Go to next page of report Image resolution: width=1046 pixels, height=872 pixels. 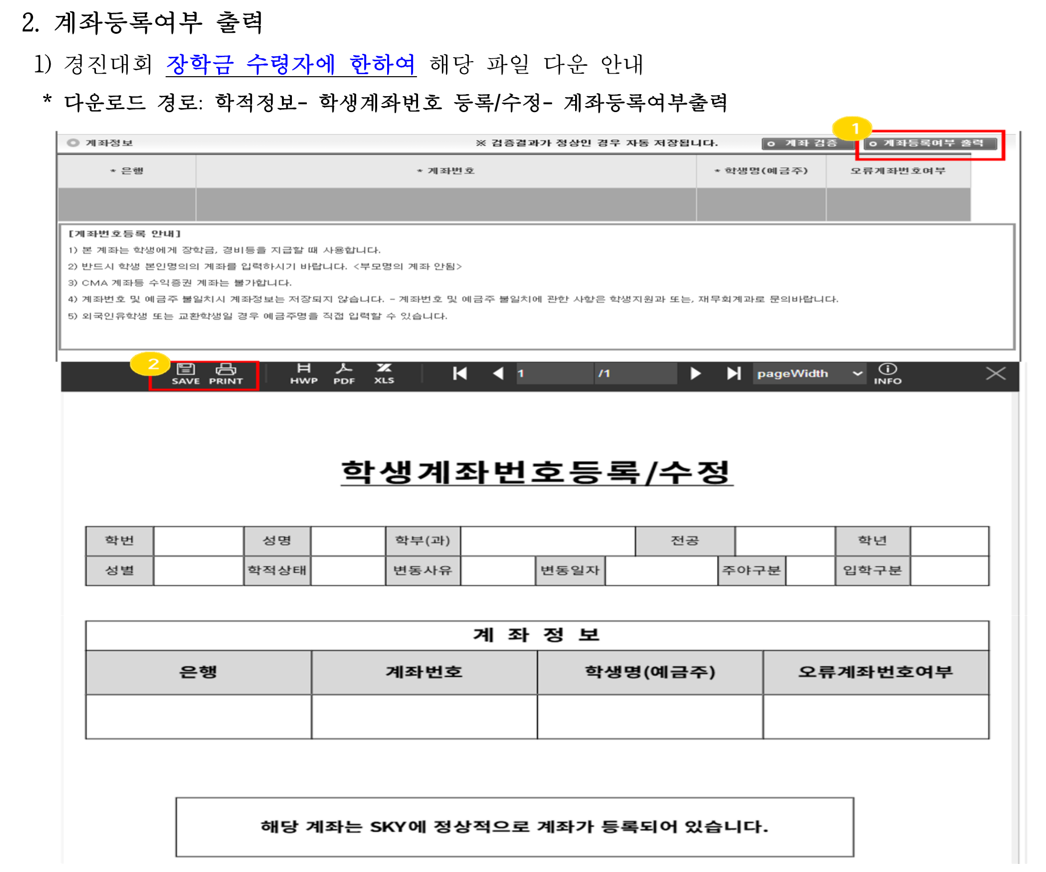point(695,374)
